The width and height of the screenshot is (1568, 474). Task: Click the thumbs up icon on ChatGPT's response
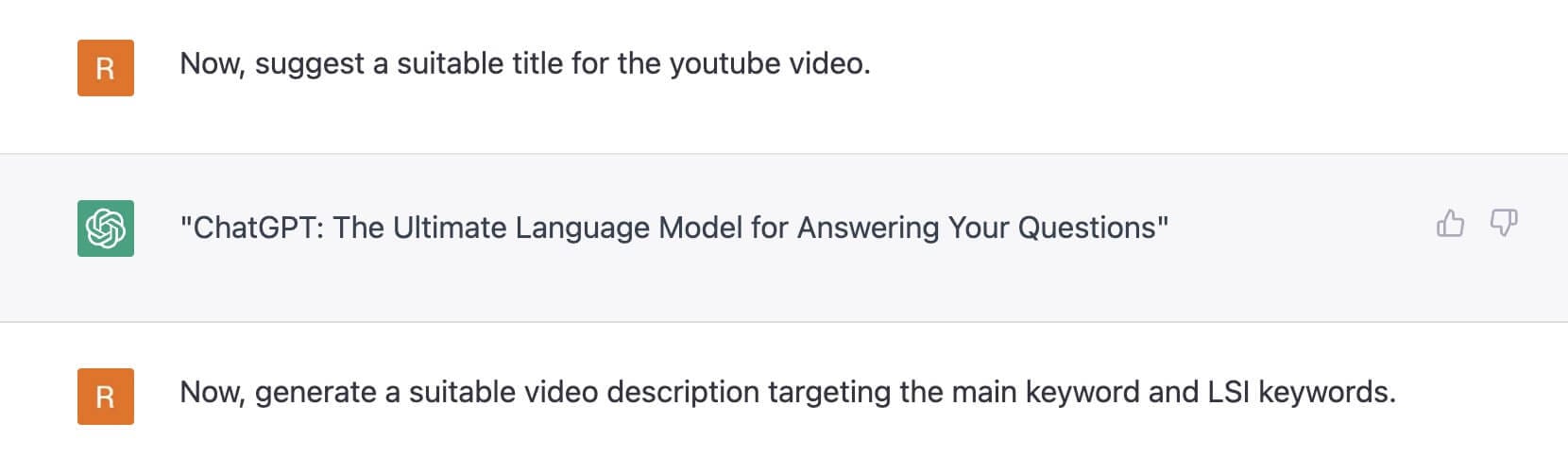[x=1450, y=224]
